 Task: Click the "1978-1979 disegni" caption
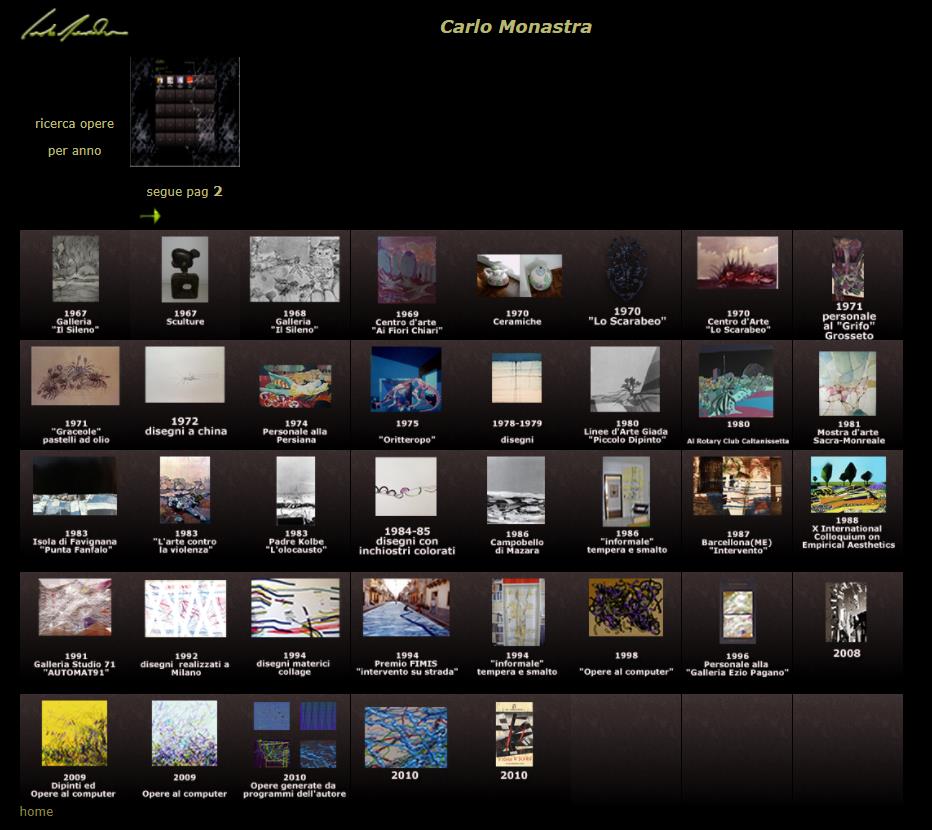pyautogui.click(x=517, y=432)
